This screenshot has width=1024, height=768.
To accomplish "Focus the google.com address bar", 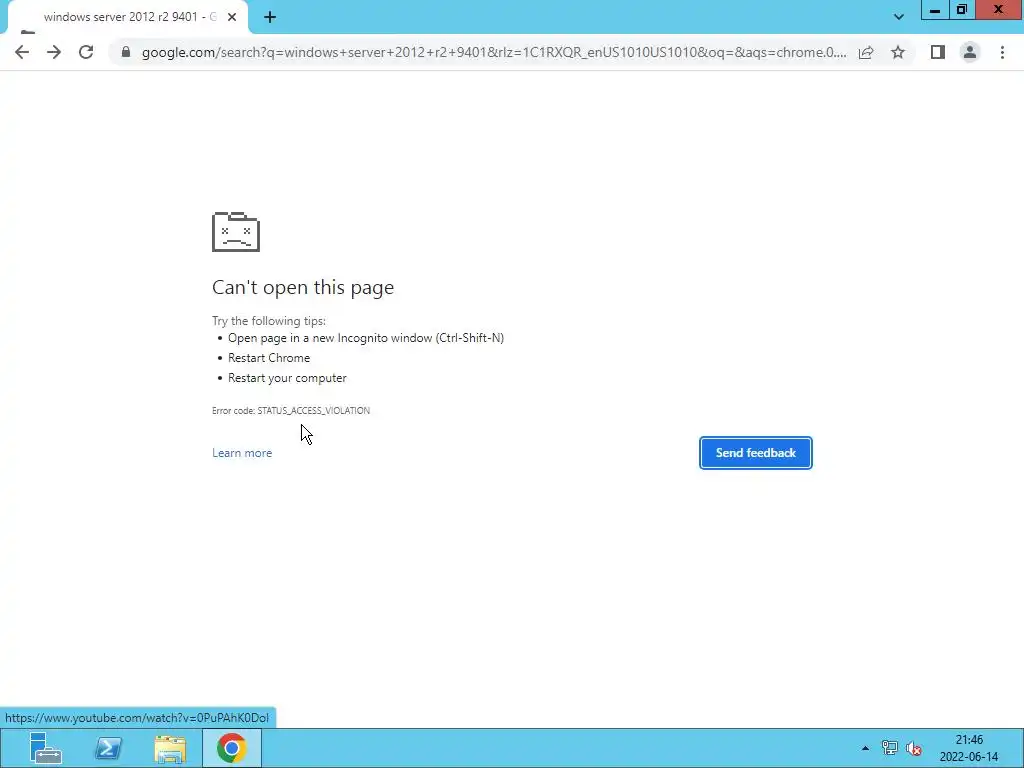I will [x=494, y=52].
